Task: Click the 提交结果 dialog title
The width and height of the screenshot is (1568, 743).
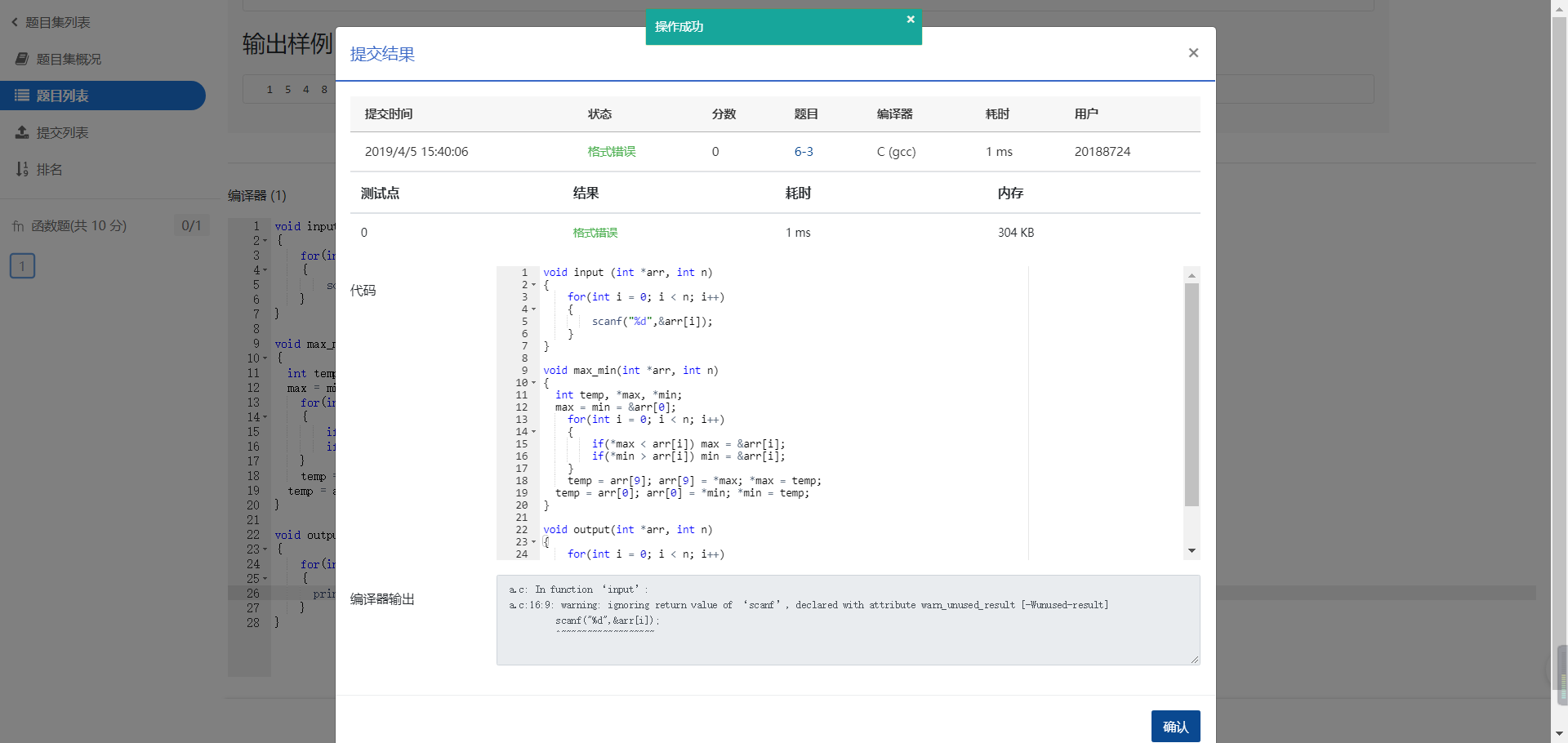Action: pos(382,54)
